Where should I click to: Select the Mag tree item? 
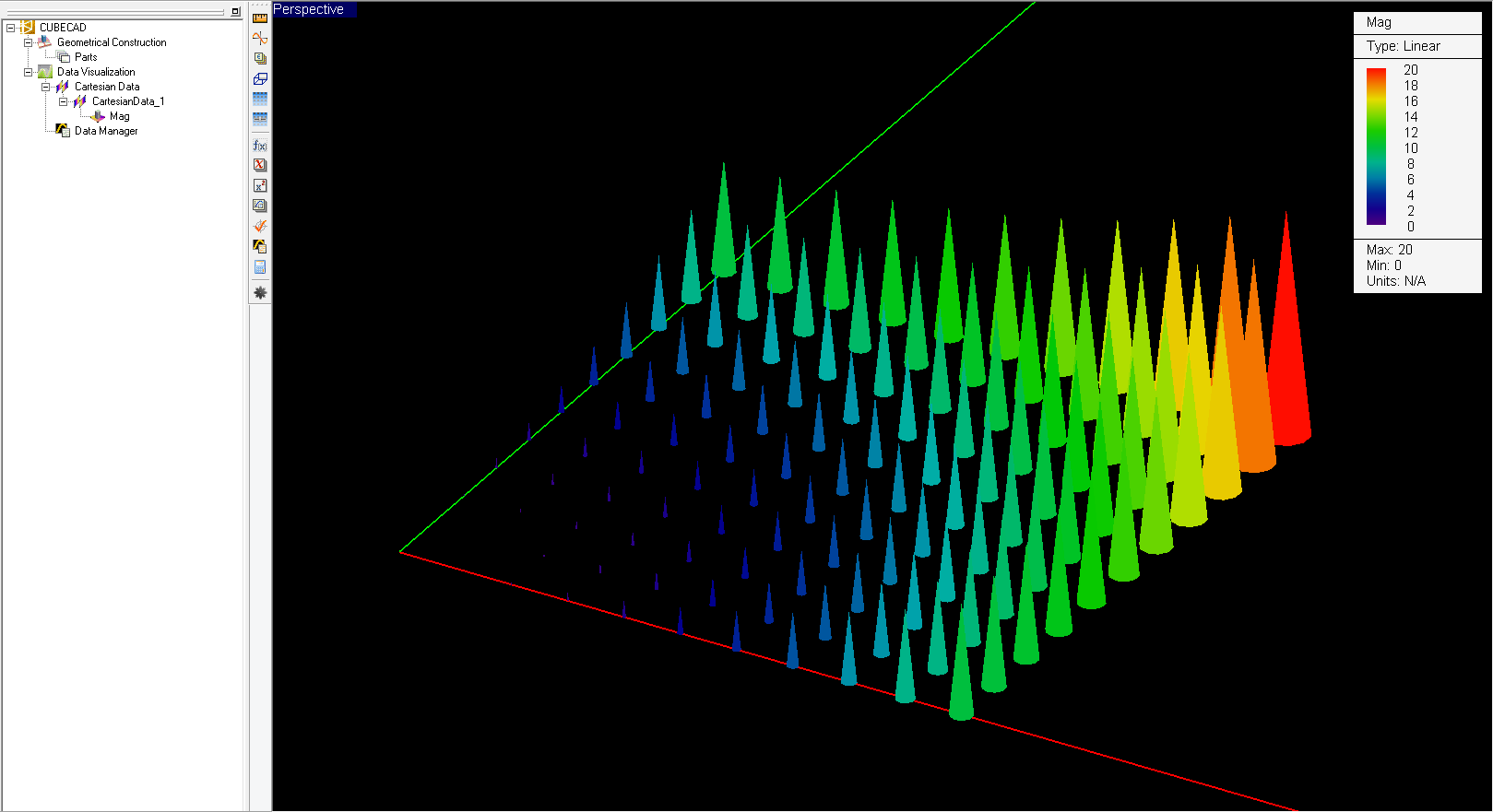[x=120, y=116]
